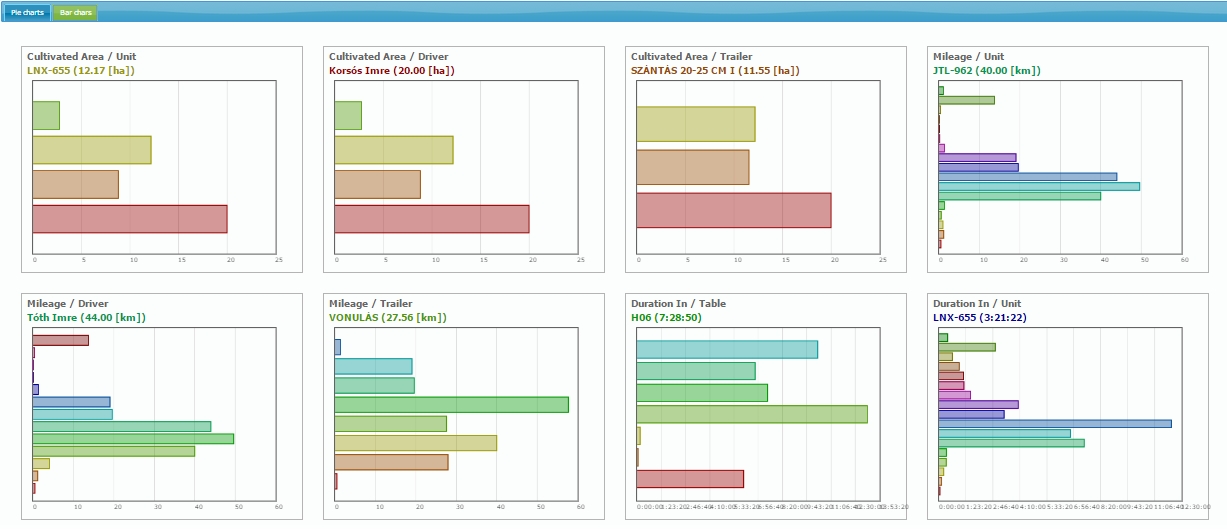Click the longest teal bar in Mileage / Unit

click(x=1038, y=186)
